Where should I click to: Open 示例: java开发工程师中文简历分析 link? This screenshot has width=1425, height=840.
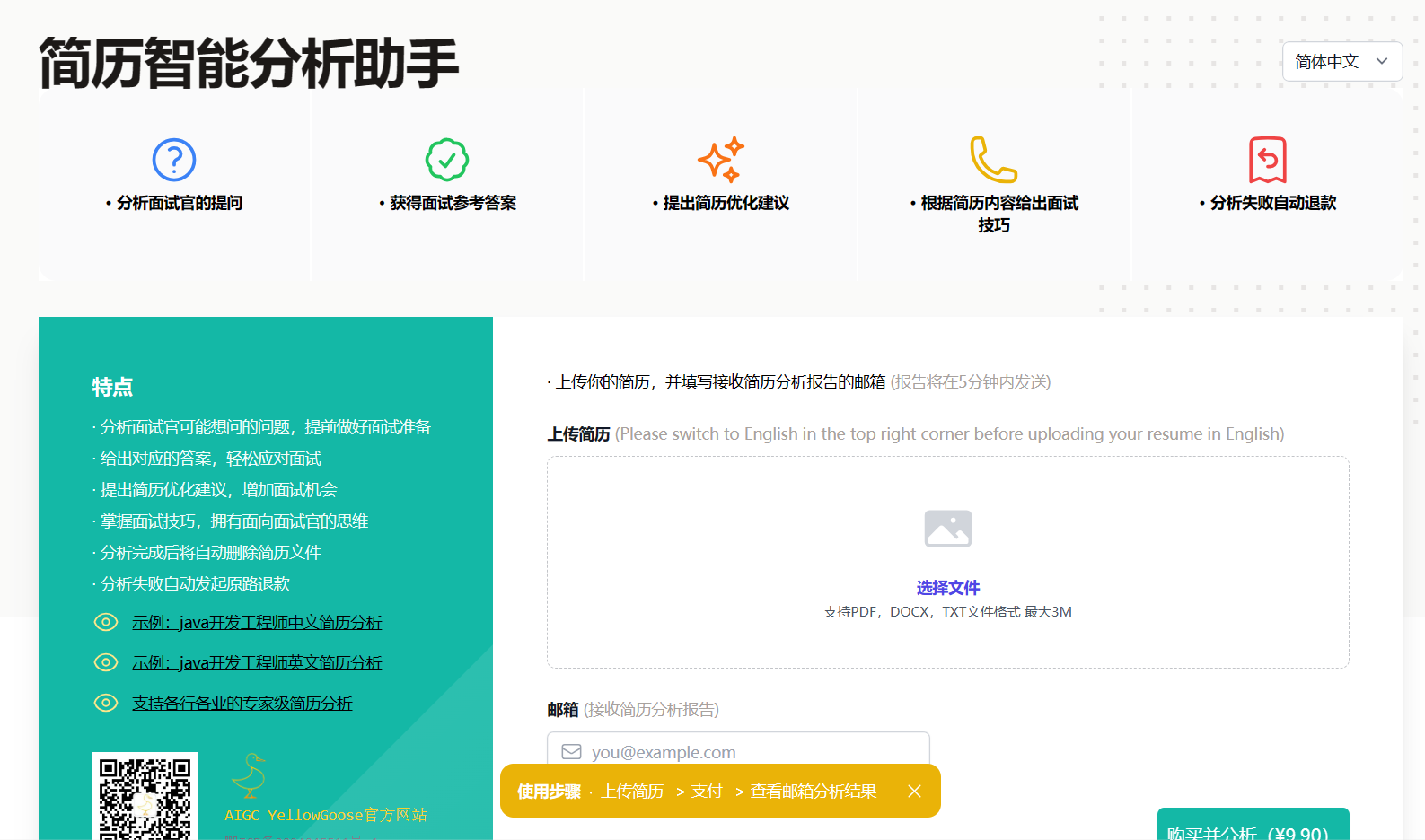257,622
